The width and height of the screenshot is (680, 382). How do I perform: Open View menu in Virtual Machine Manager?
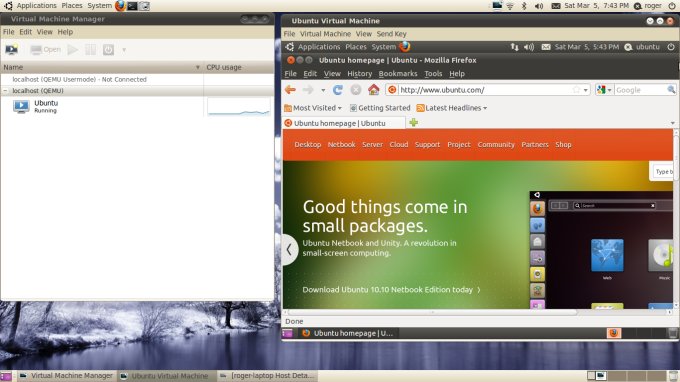(44, 32)
